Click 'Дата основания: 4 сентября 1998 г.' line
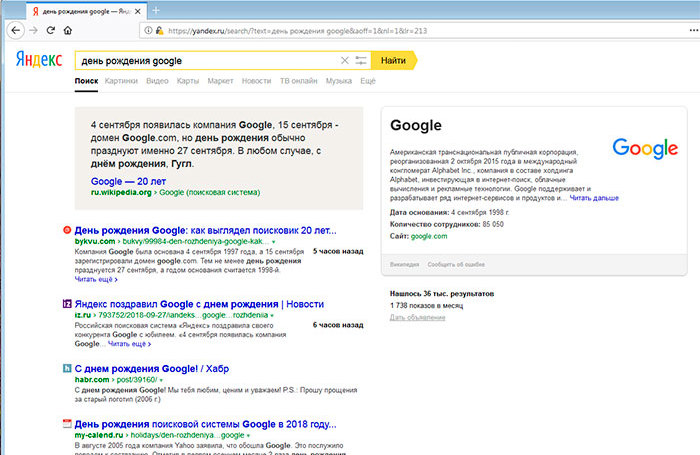Screen dimensions: 700x455 (450, 213)
